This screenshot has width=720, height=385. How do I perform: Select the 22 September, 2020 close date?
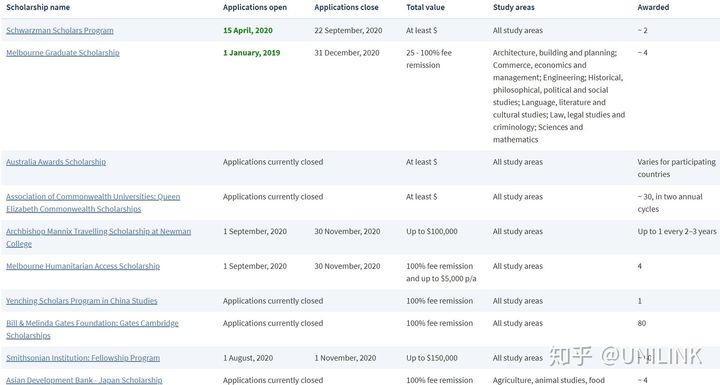click(348, 30)
